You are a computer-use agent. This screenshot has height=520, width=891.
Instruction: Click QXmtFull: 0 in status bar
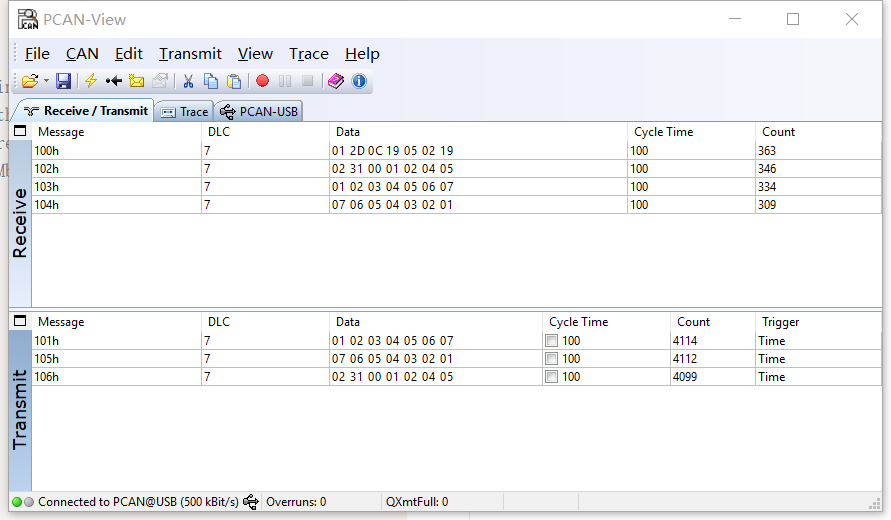pos(417,502)
